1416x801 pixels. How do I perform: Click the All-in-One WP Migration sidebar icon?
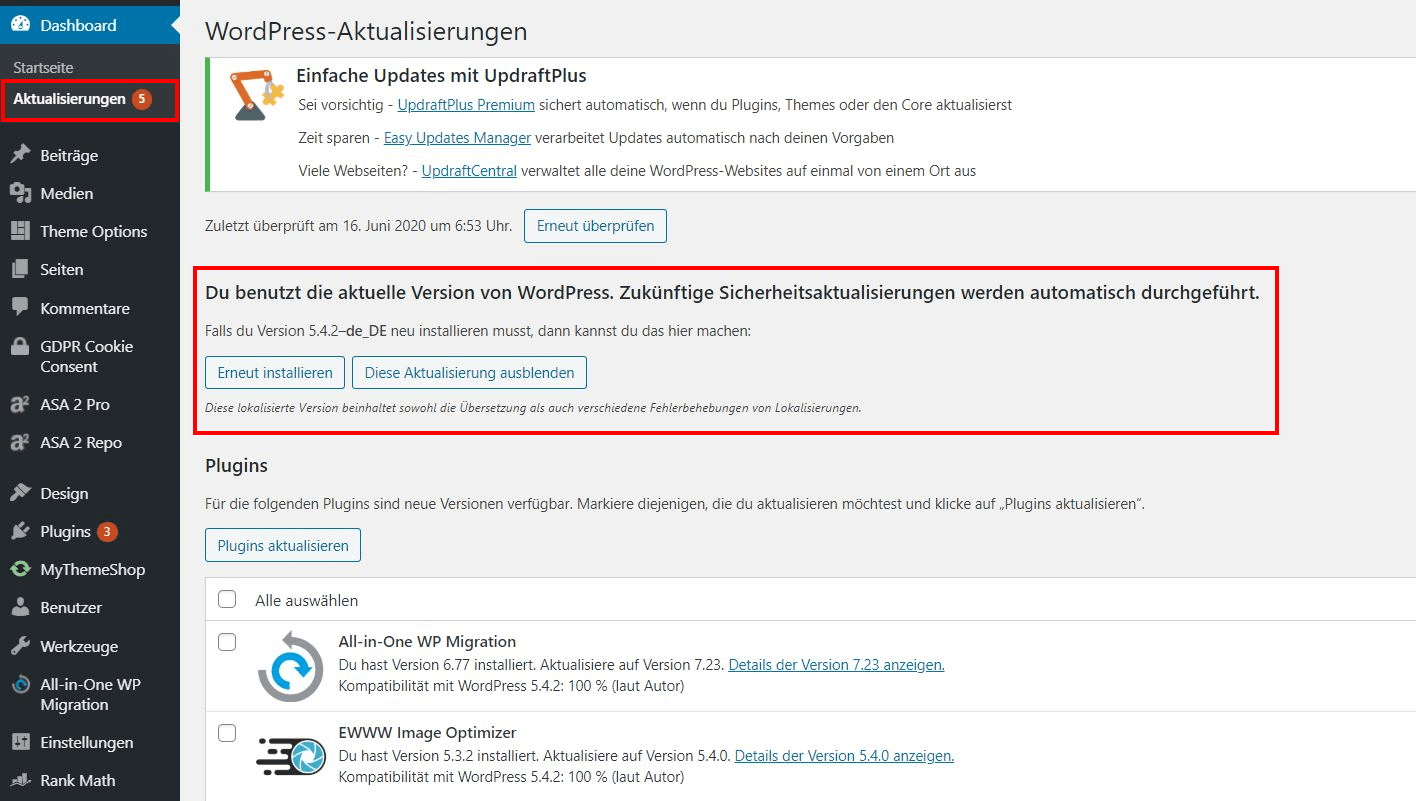point(20,685)
